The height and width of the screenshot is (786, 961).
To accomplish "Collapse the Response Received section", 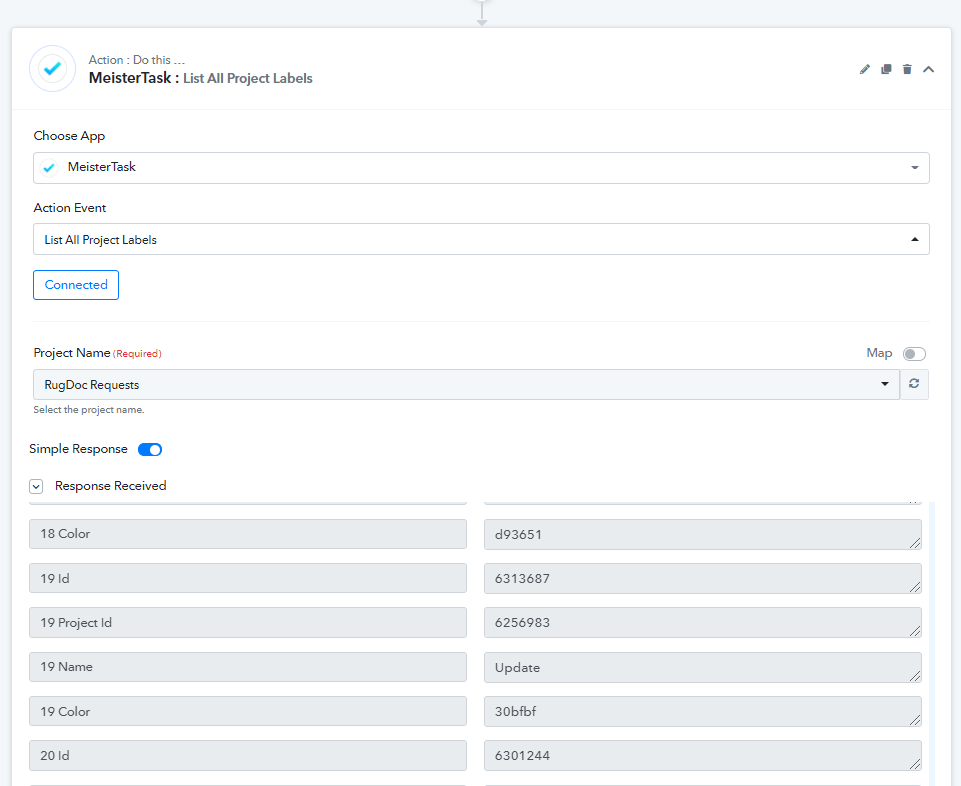I will pyautogui.click(x=36, y=486).
